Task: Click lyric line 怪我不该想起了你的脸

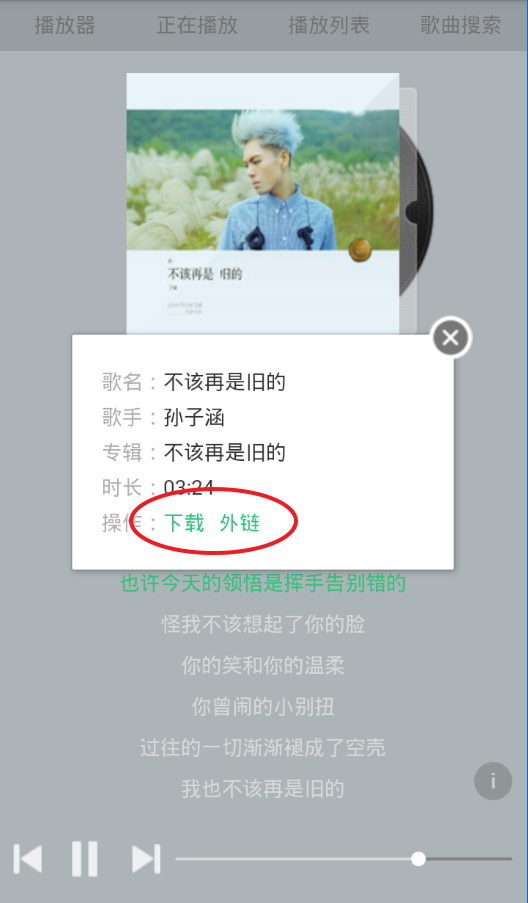Action: click(263, 624)
